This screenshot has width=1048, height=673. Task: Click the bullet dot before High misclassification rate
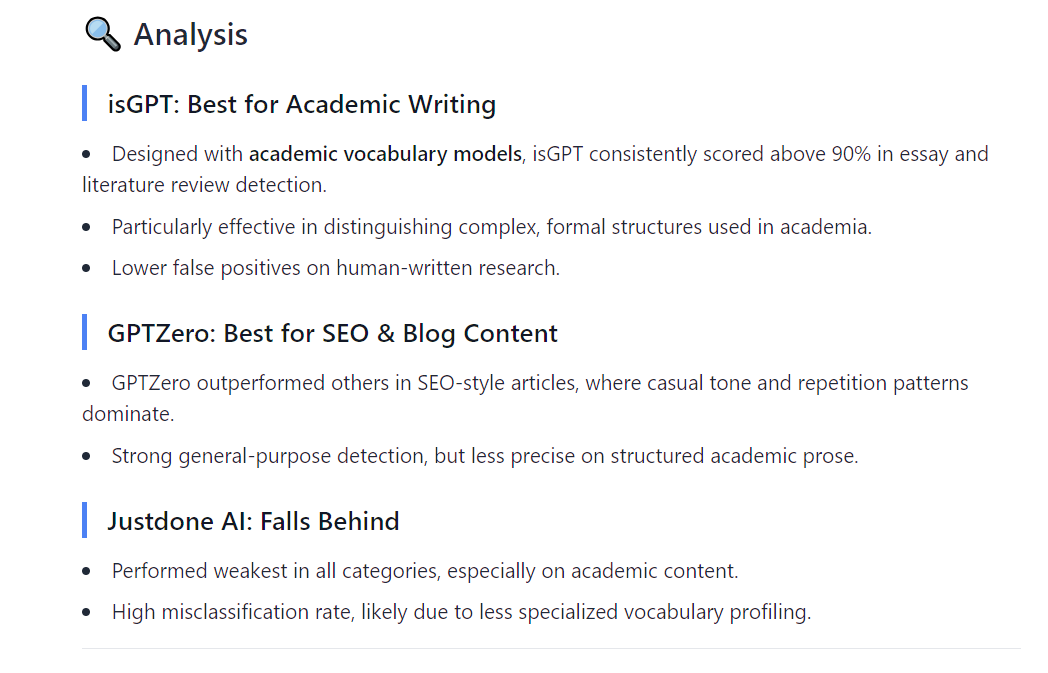pyautogui.click(x=88, y=612)
